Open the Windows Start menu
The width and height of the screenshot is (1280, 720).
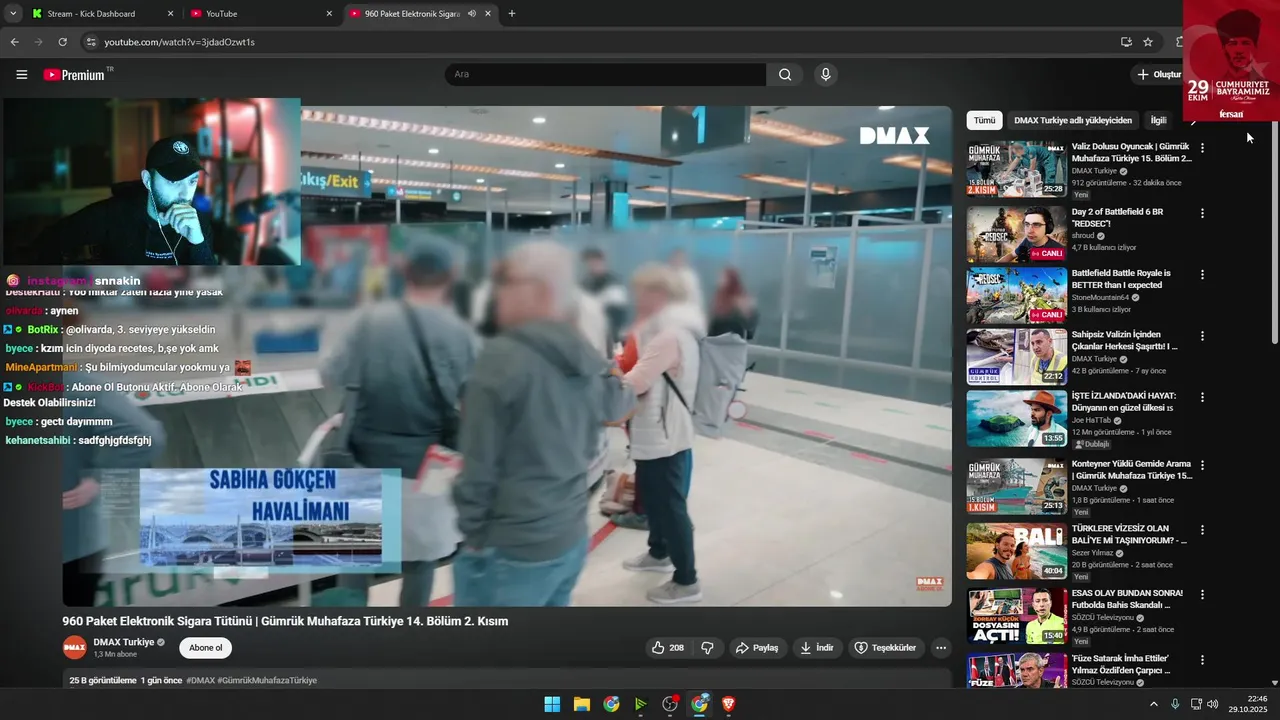pyautogui.click(x=552, y=704)
